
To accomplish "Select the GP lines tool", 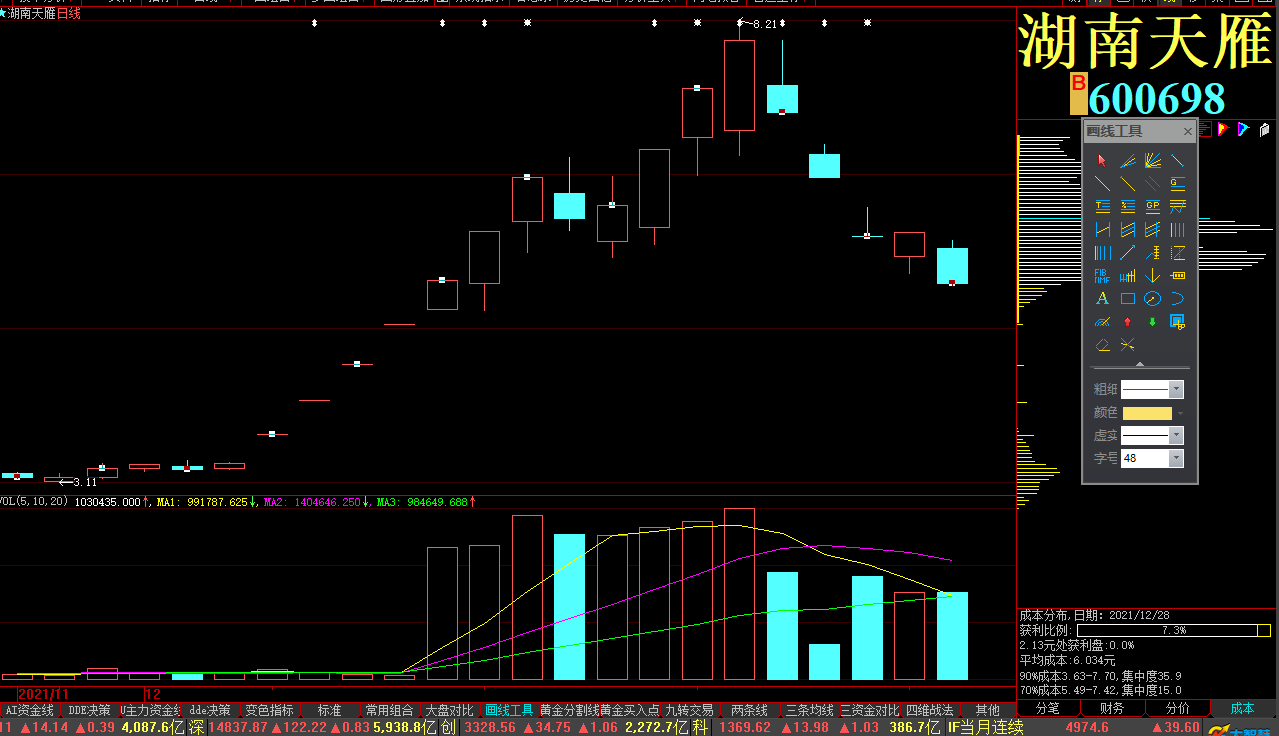I will (x=1153, y=206).
